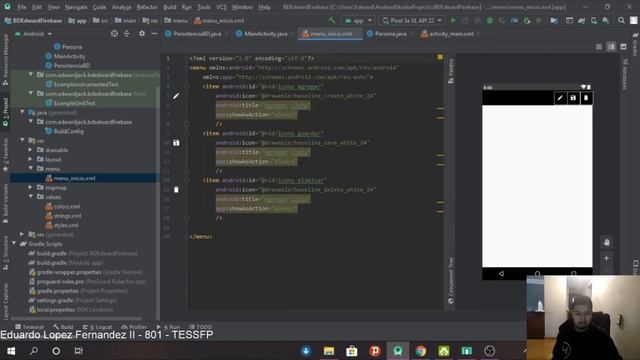This screenshot has height=360, width=640.
Task: Click the Select Opened File target icon
Action: (114, 34)
